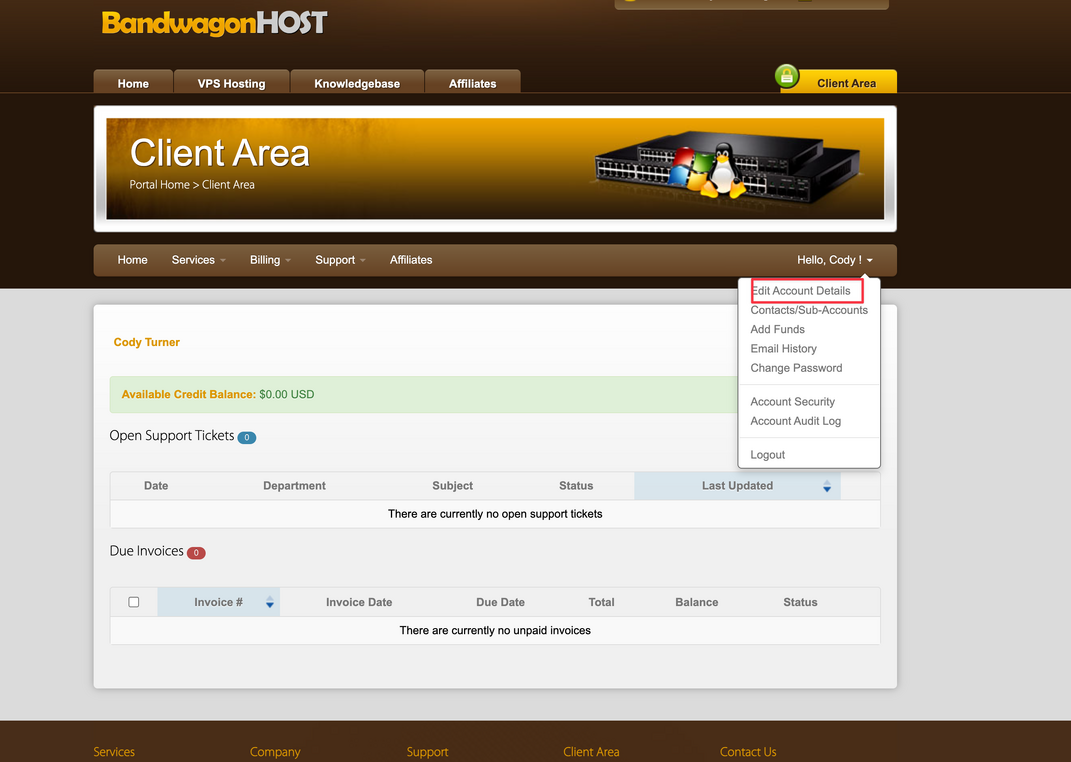Collapse the Hello, Cody account dropdown
Viewport: 1071px width, 762px height.
pos(834,260)
